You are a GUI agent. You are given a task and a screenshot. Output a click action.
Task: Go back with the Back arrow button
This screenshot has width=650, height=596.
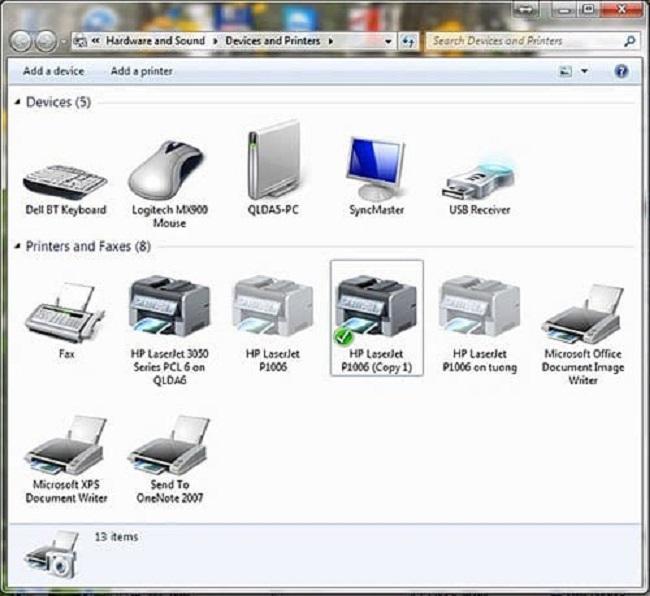click(x=21, y=41)
